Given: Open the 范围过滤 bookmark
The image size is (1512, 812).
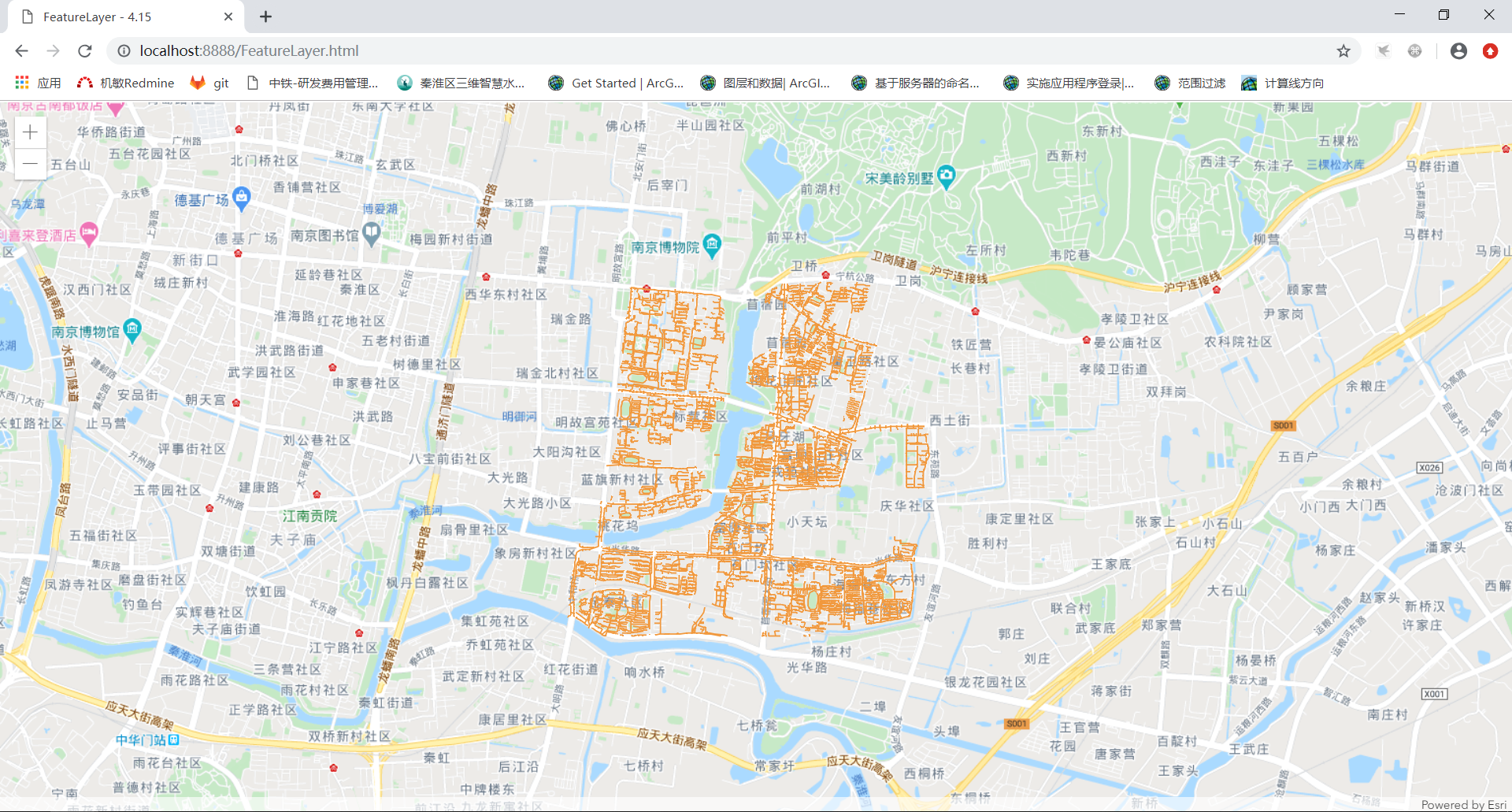Looking at the screenshot, I should (1189, 83).
